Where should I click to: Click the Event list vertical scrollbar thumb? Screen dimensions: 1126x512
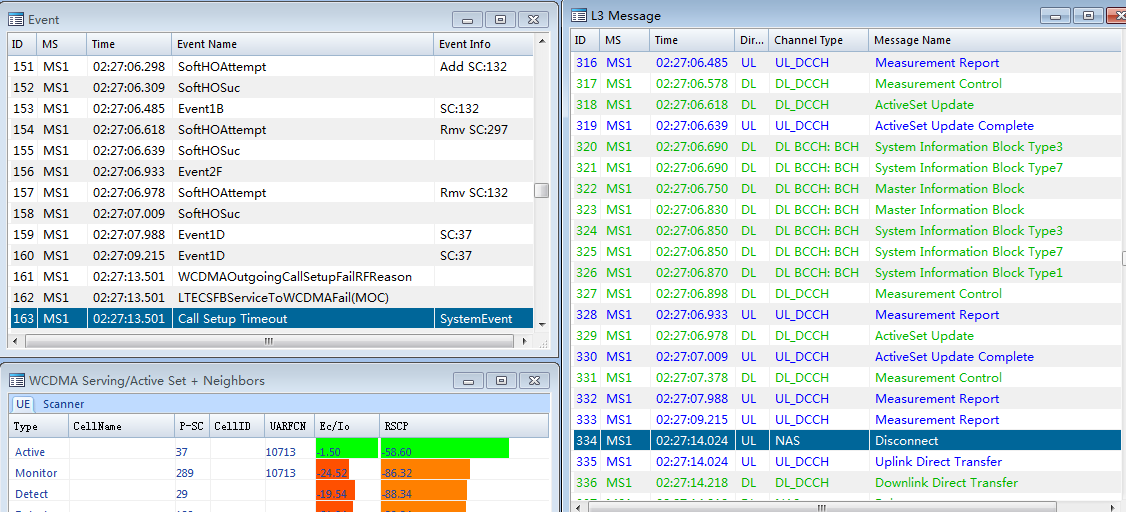click(541, 191)
